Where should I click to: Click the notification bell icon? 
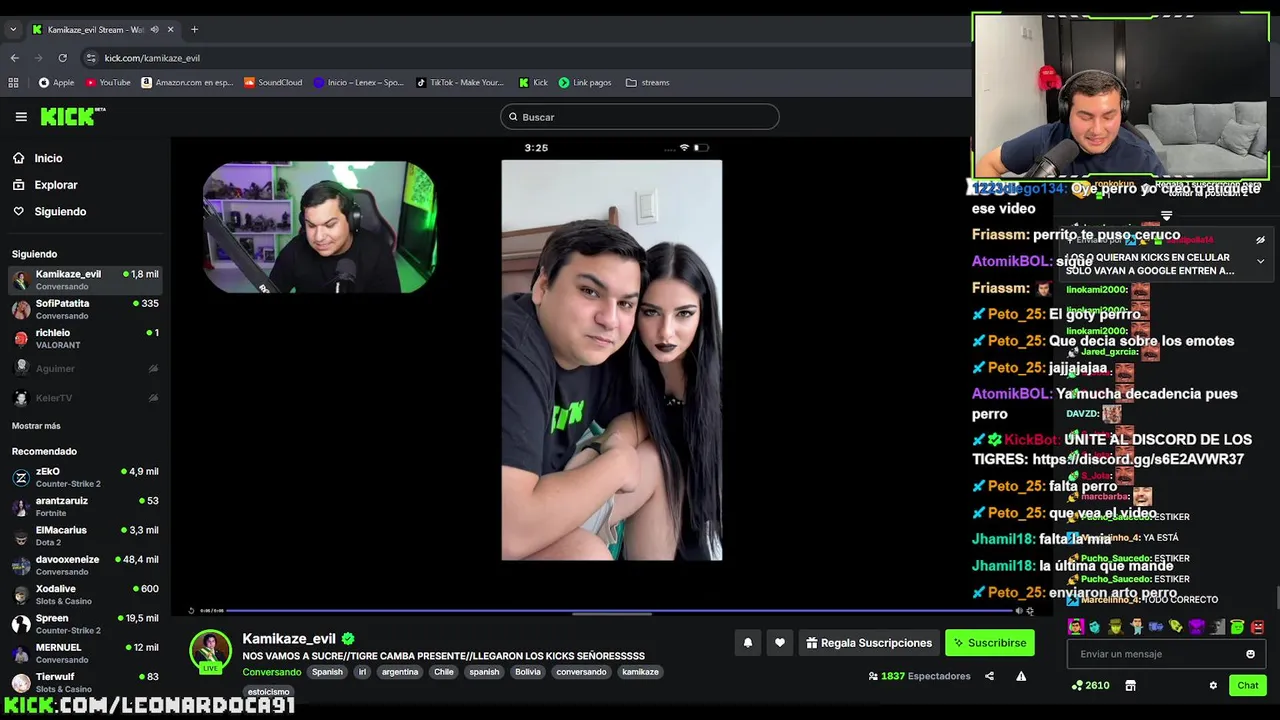747,643
